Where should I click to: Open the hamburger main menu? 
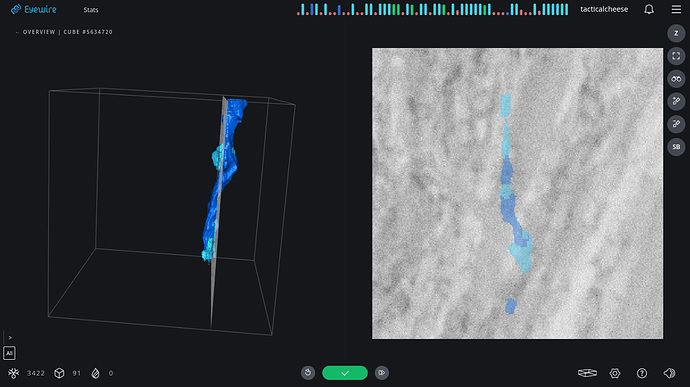point(676,9)
